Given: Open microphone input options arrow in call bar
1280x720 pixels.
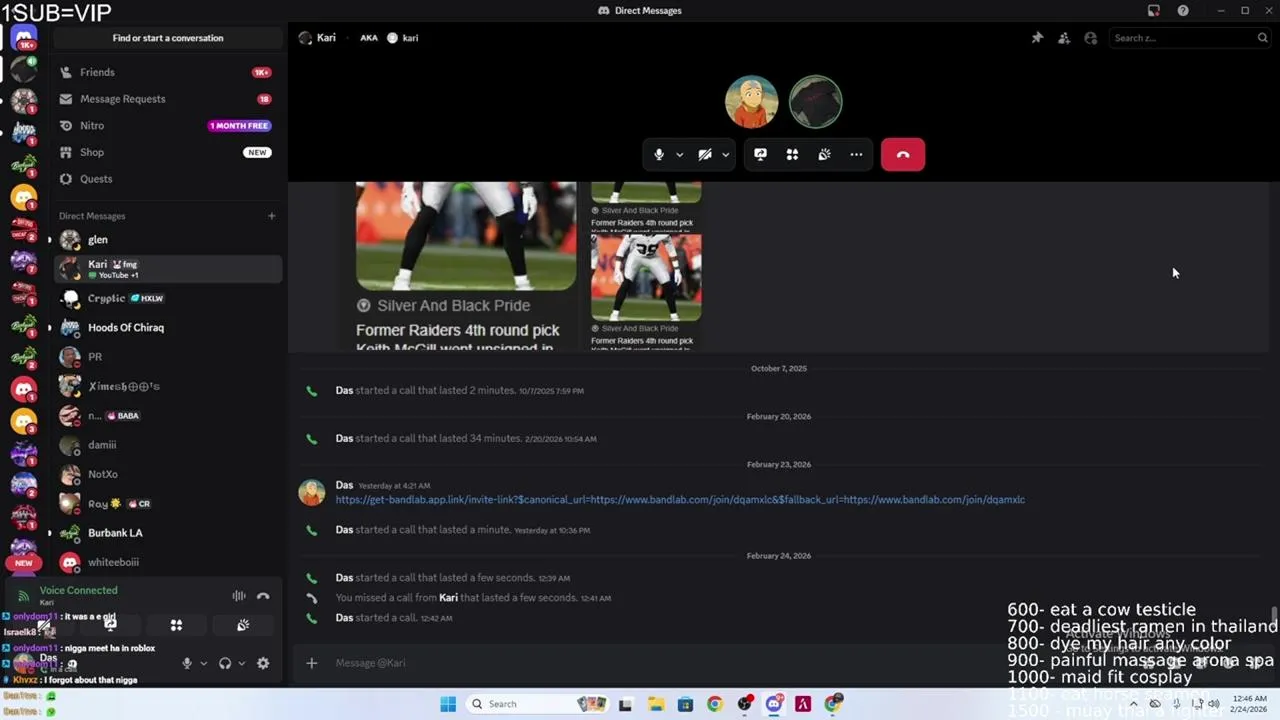Looking at the screenshot, I should [x=680, y=155].
